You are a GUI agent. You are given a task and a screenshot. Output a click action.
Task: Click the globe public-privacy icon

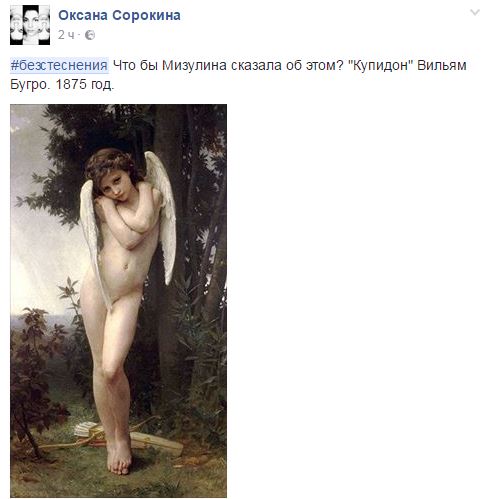pyautogui.click(x=90, y=35)
